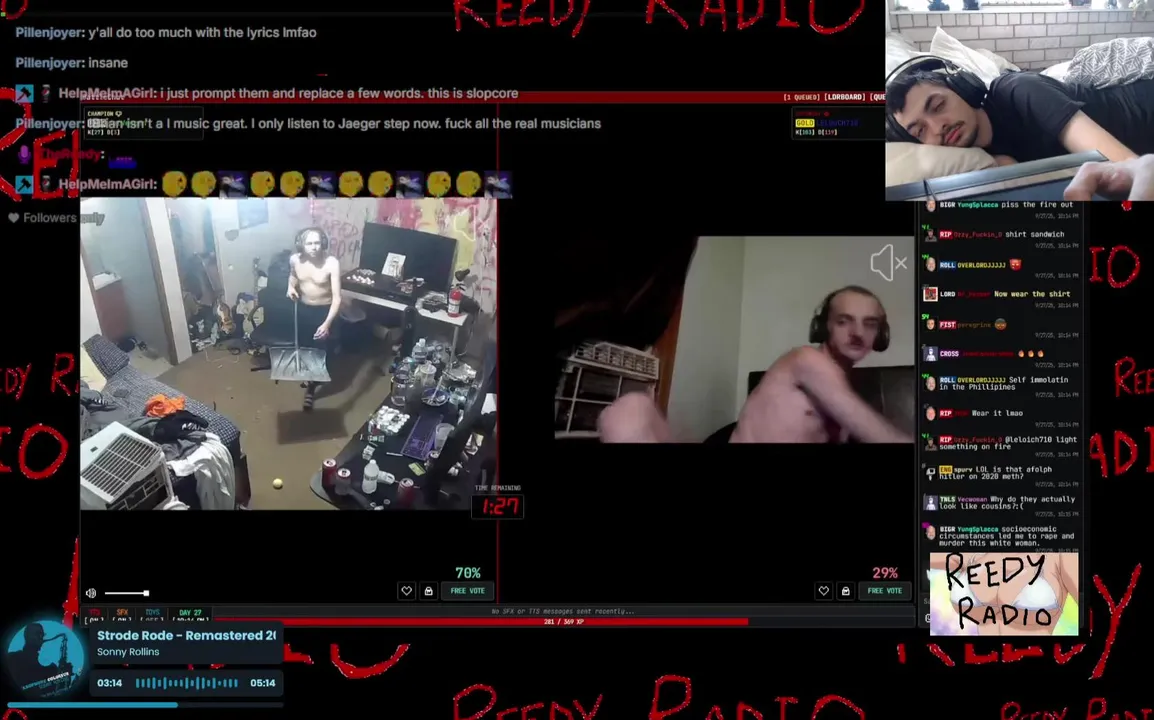Click the Sonny Rollins artist name
Viewport: 1154px width, 720px height.
point(128,652)
